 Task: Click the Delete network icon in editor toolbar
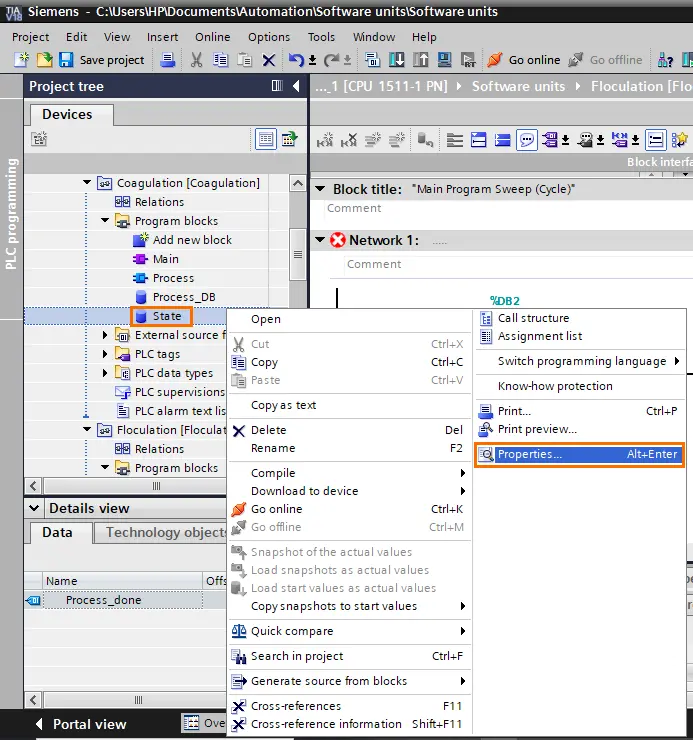pyautogui.click(x=349, y=140)
